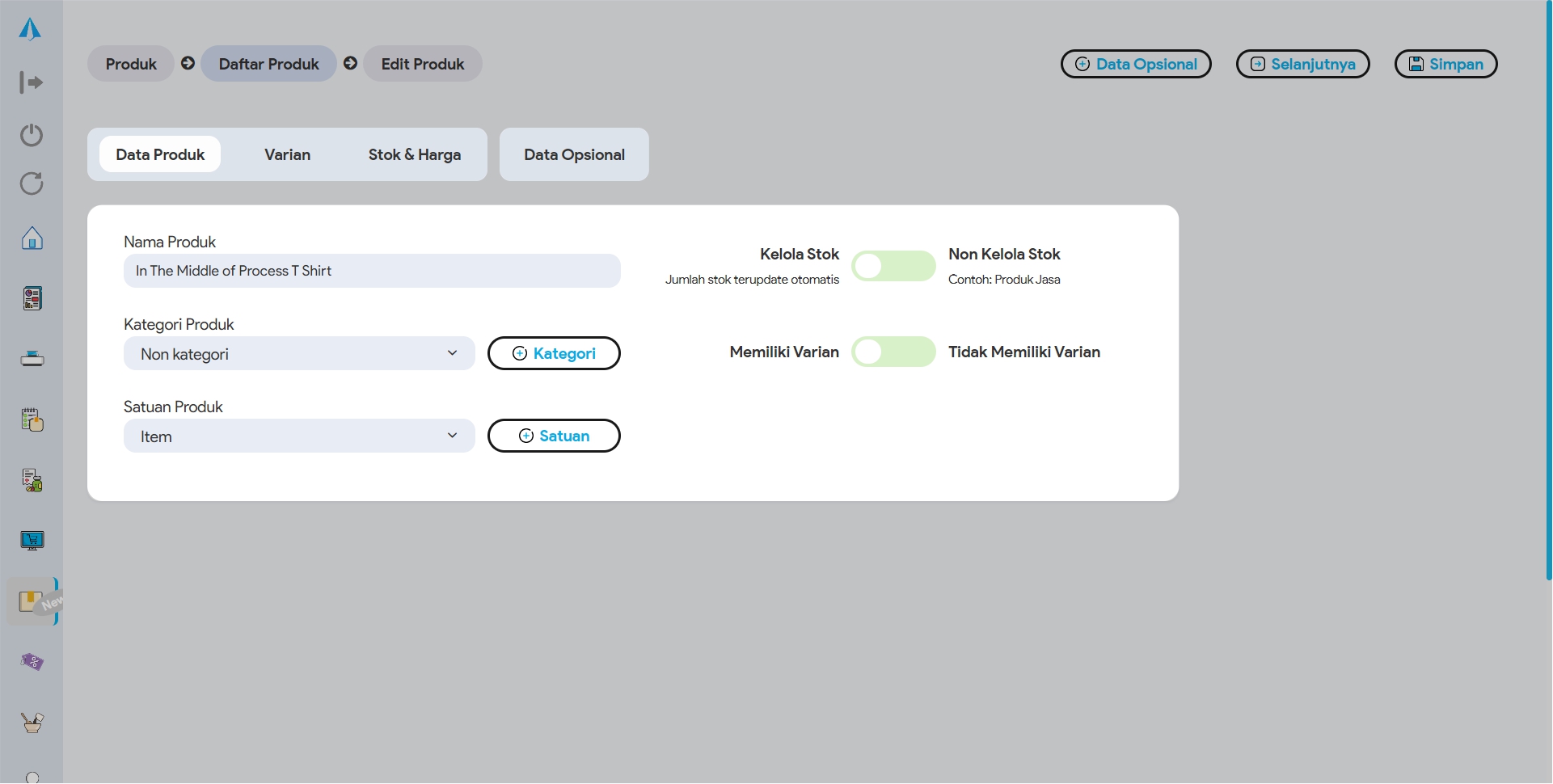Open the Data Opsional tab
Viewport: 1553px width, 784px height.
coord(574,154)
